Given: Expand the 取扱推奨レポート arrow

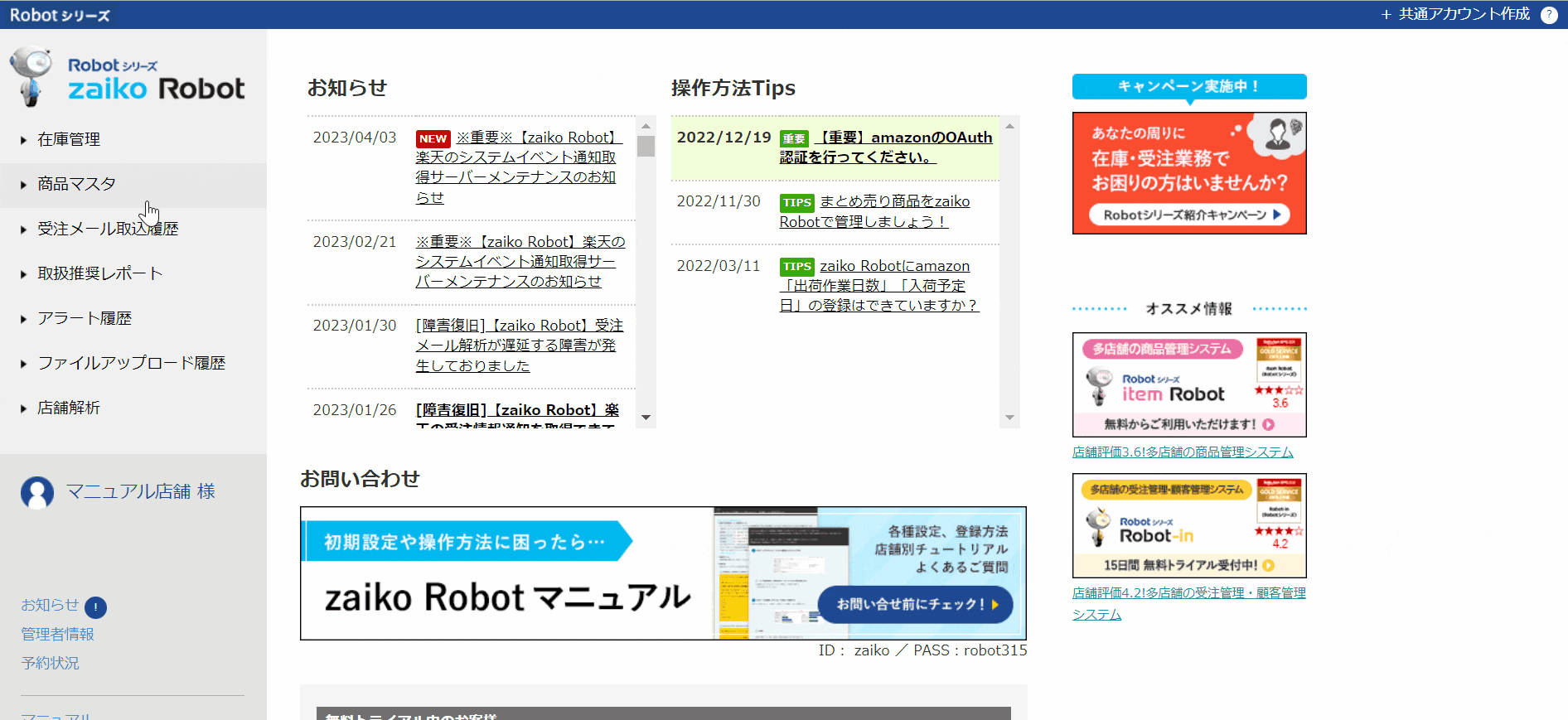Looking at the screenshot, I should (x=24, y=274).
